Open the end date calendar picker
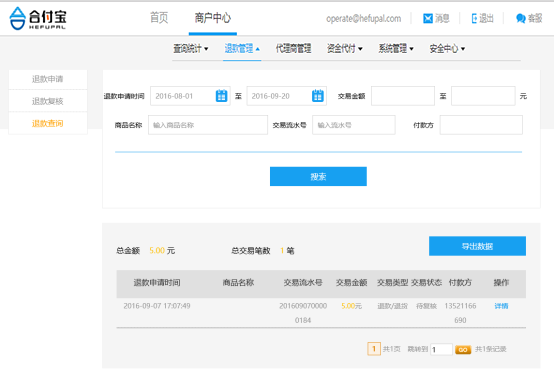This screenshot has height=378, width=554. pos(318,96)
